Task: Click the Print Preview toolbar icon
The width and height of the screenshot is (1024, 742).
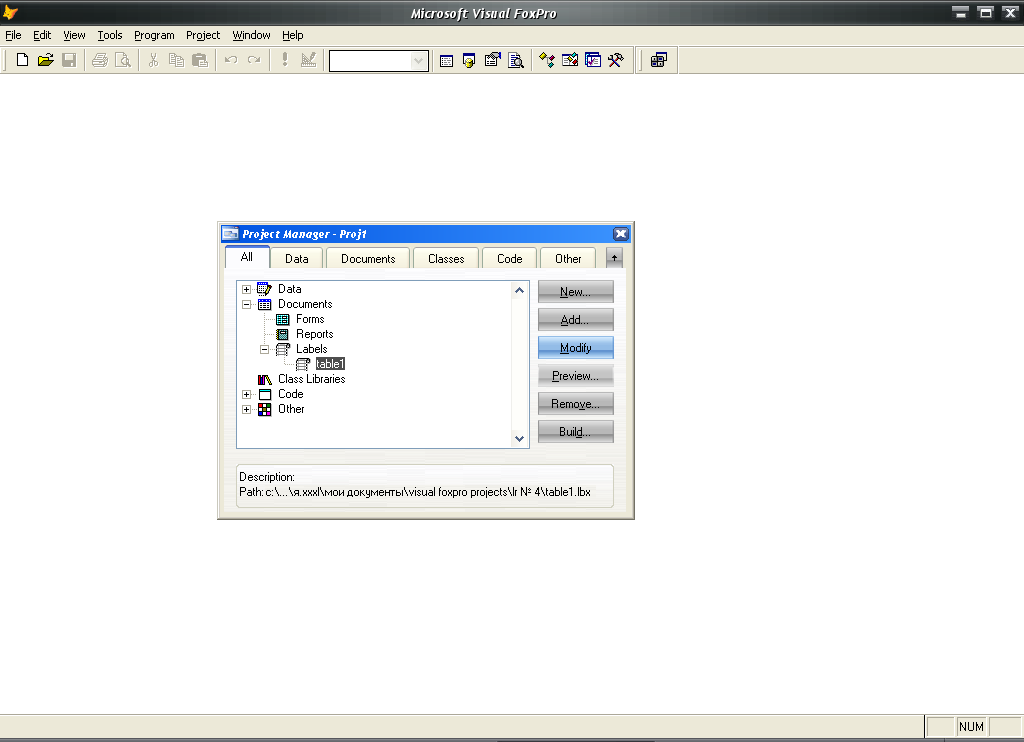Action: pyautogui.click(x=123, y=60)
